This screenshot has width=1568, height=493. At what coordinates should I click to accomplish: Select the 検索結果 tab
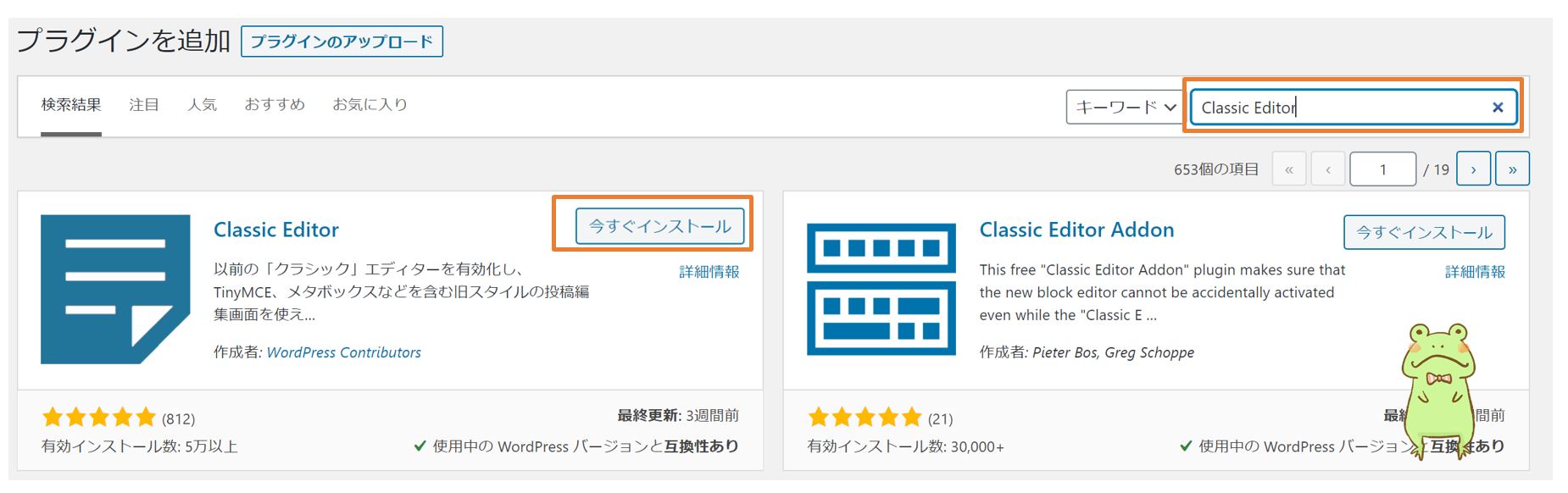pos(71,104)
